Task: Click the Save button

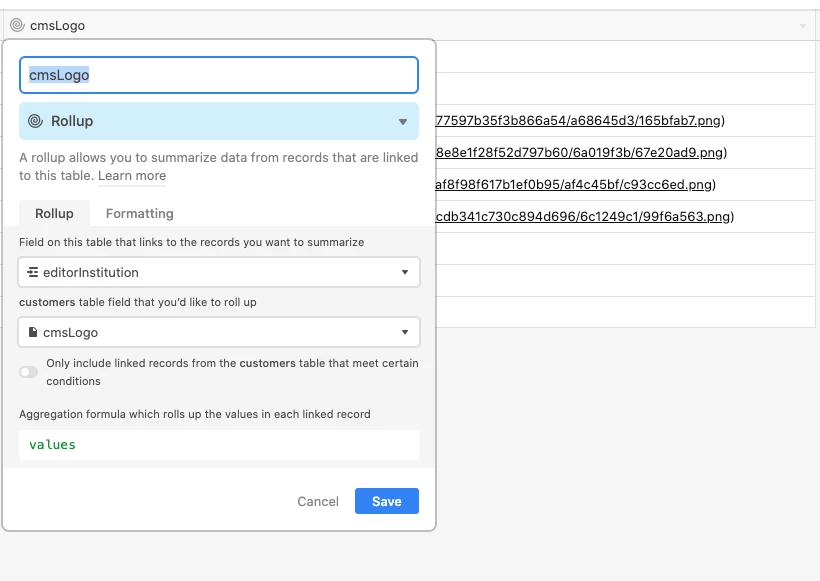Action: [386, 501]
